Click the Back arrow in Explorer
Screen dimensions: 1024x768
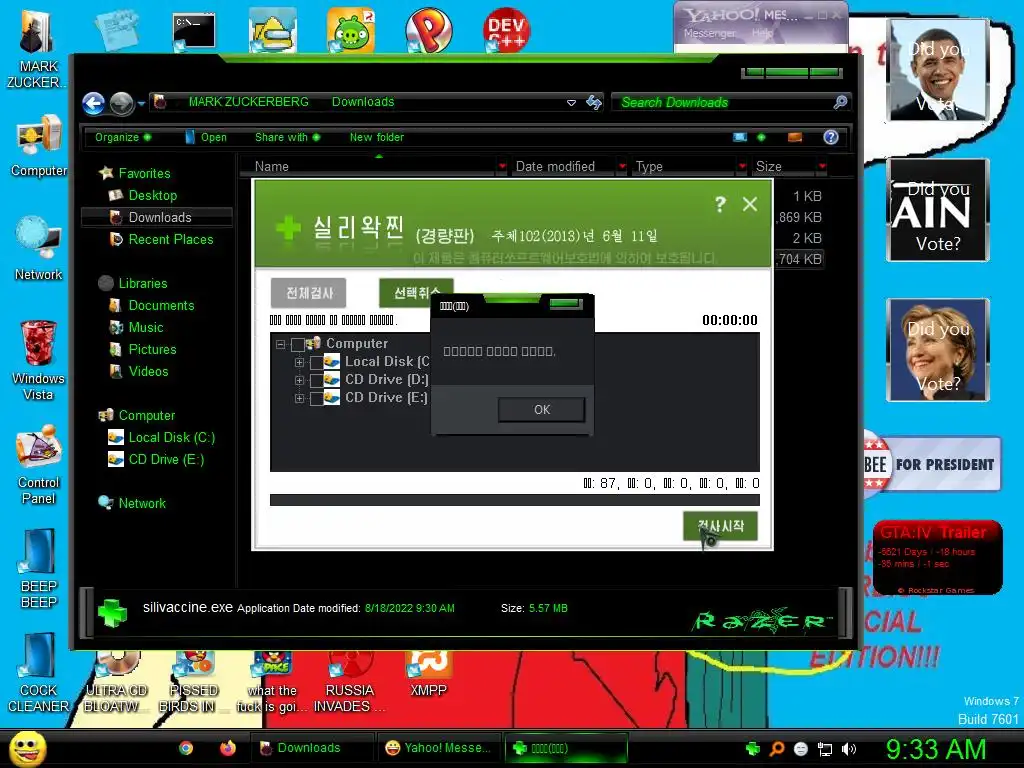(x=93, y=103)
